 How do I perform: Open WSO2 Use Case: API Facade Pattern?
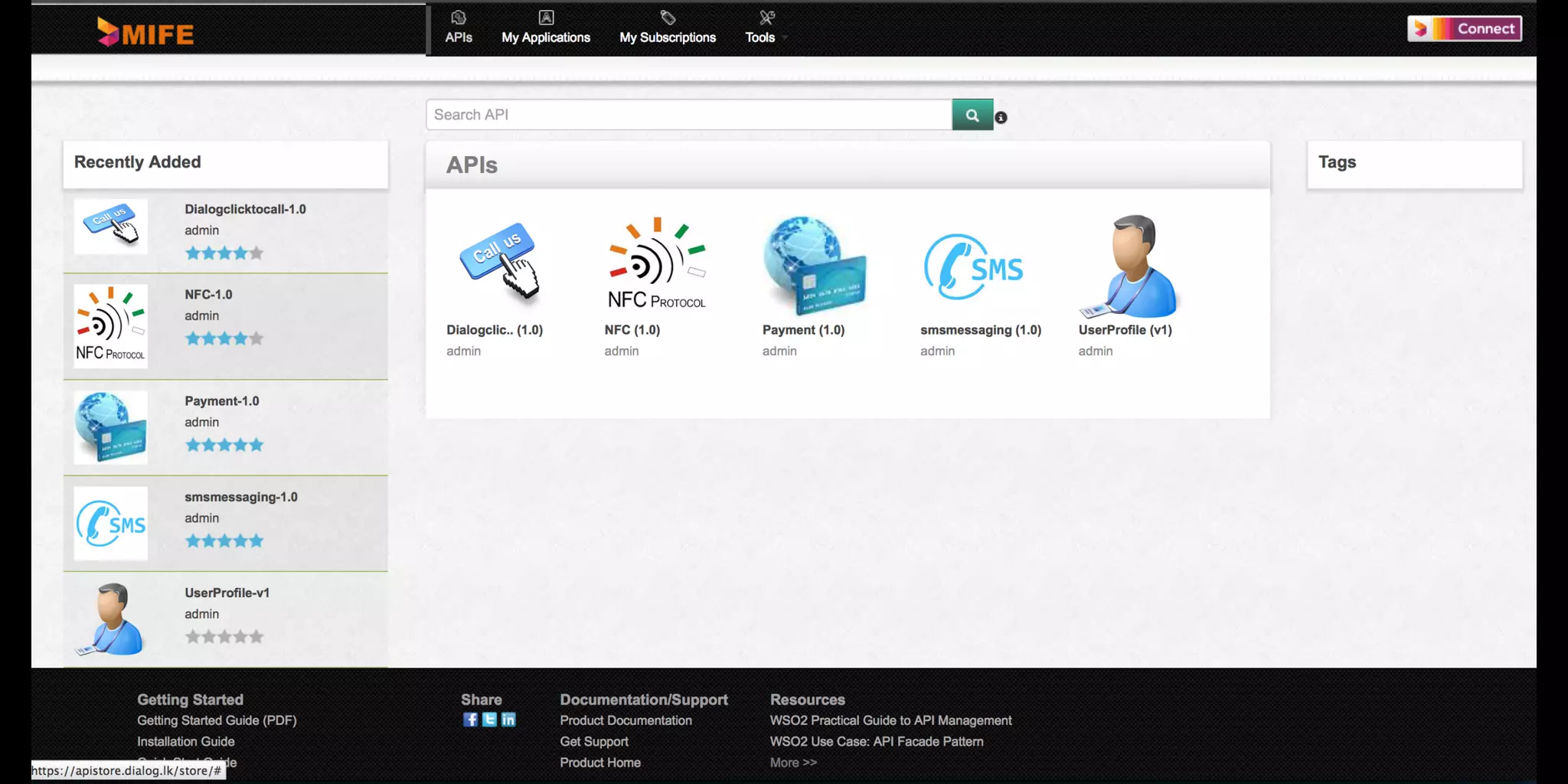tap(877, 741)
